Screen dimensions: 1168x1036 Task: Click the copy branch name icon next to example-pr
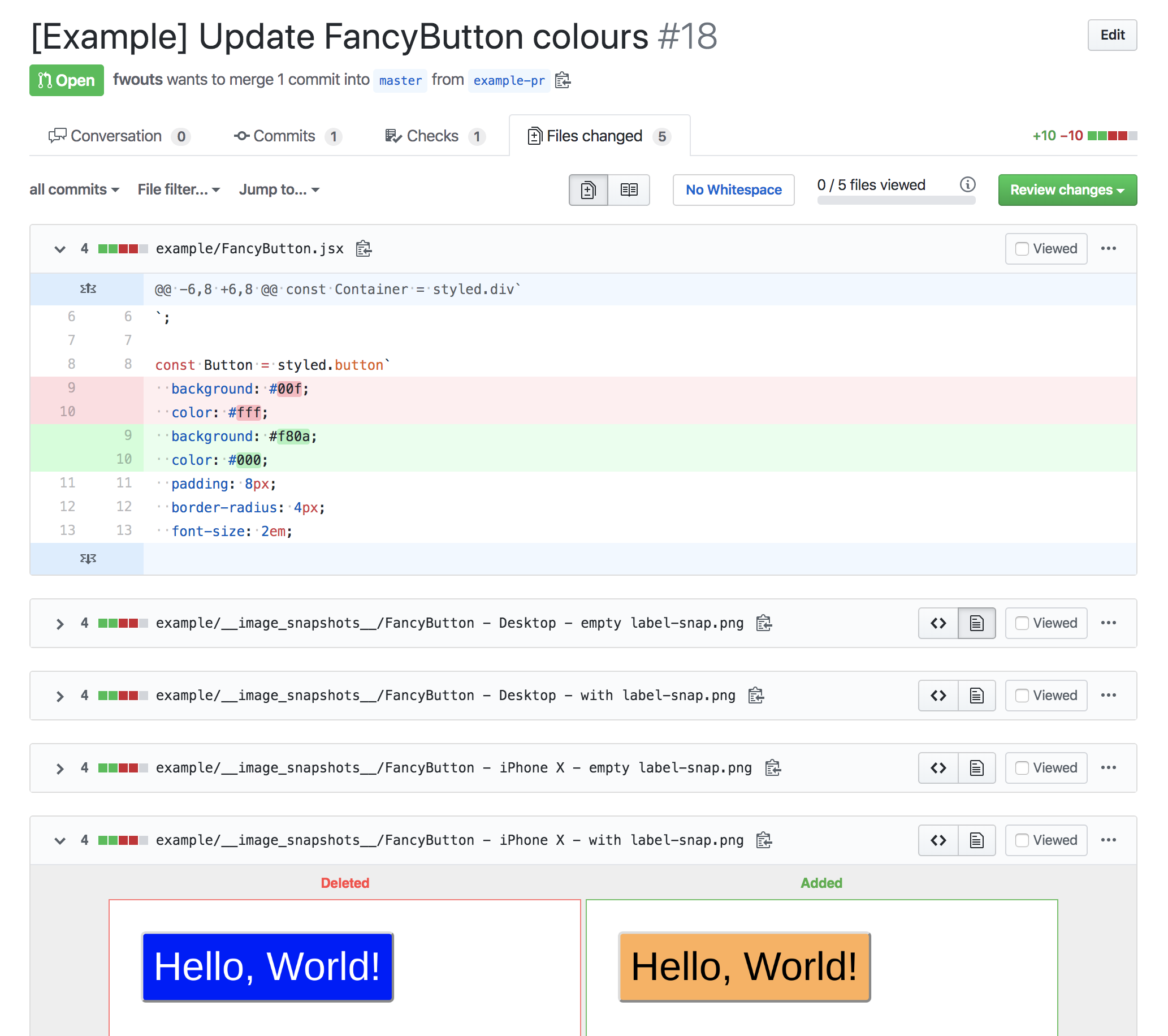pos(562,80)
